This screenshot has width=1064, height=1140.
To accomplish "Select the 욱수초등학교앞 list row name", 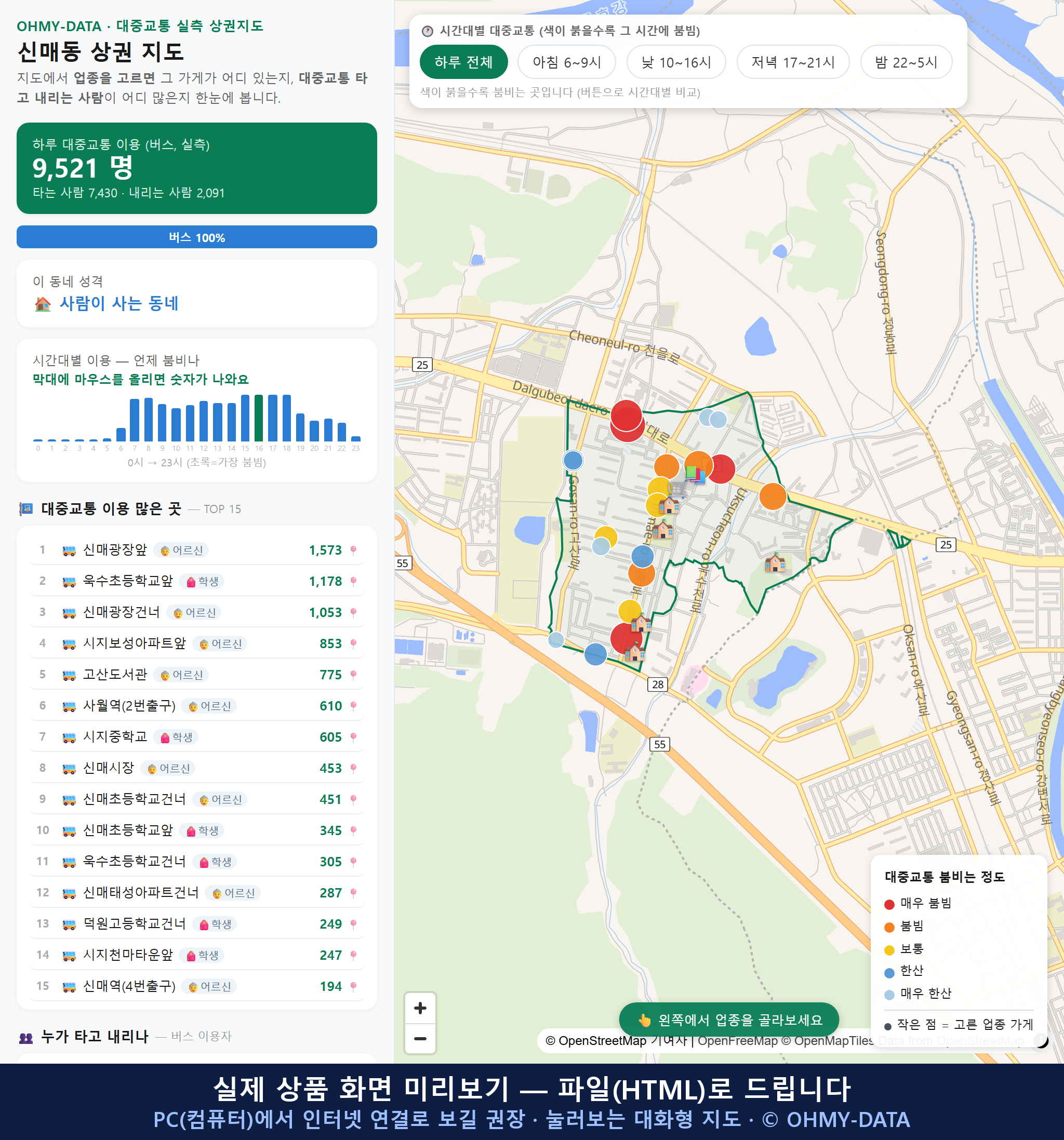I will pos(128,581).
